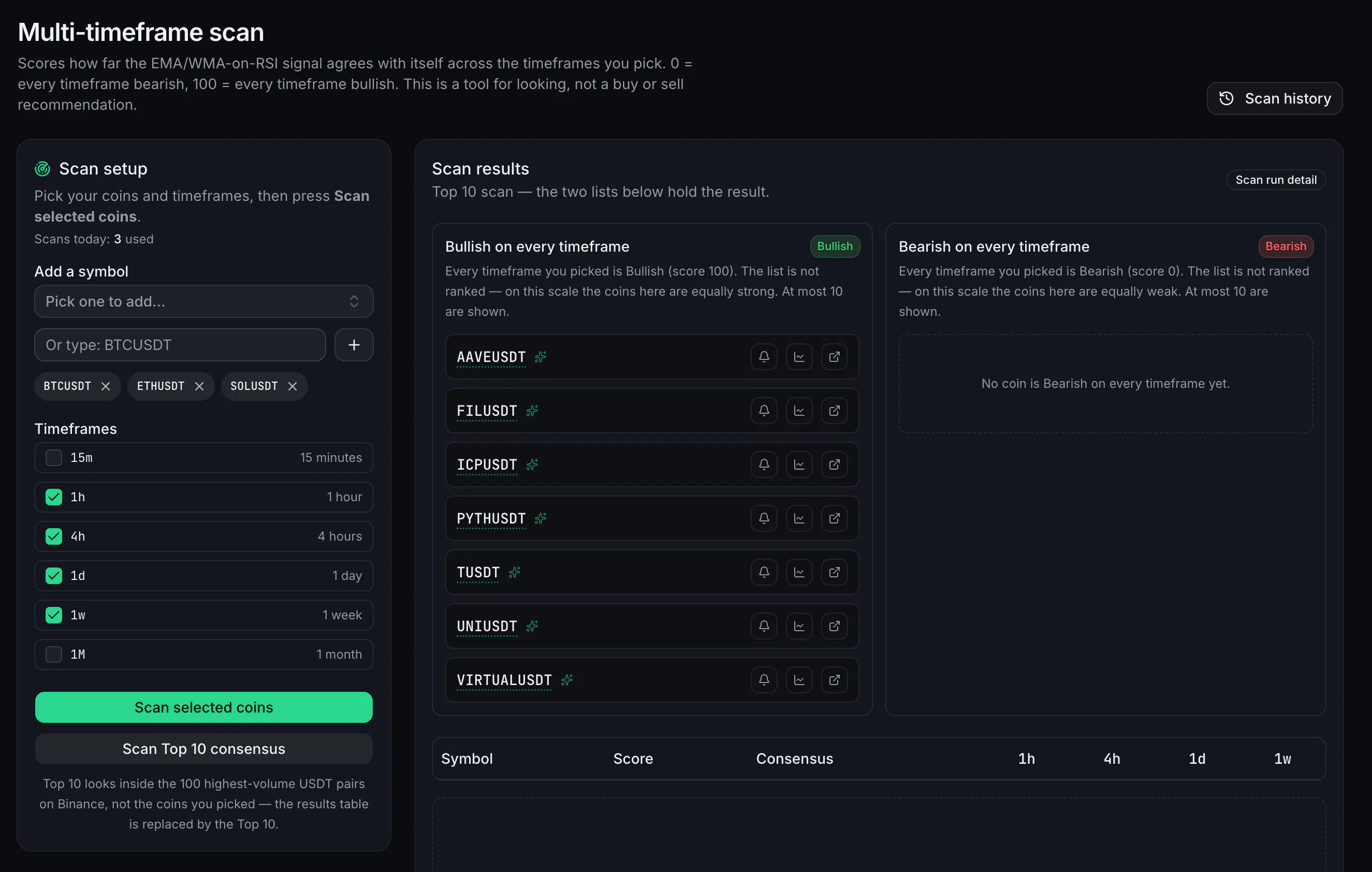Uncheck the 4h timeframe
The width and height of the screenshot is (1372, 872).
(53, 536)
